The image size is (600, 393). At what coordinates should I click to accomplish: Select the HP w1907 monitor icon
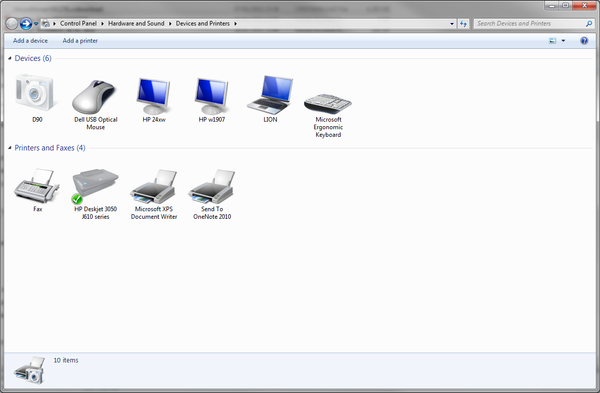[x=212, y=95]
